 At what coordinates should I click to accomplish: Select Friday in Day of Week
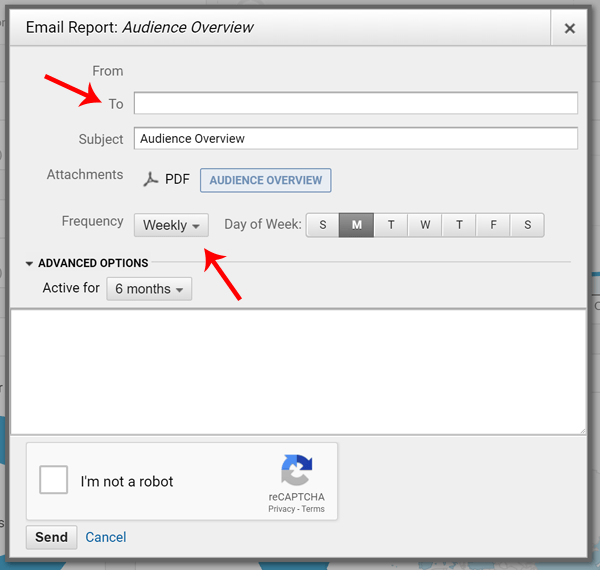[493, 225]
